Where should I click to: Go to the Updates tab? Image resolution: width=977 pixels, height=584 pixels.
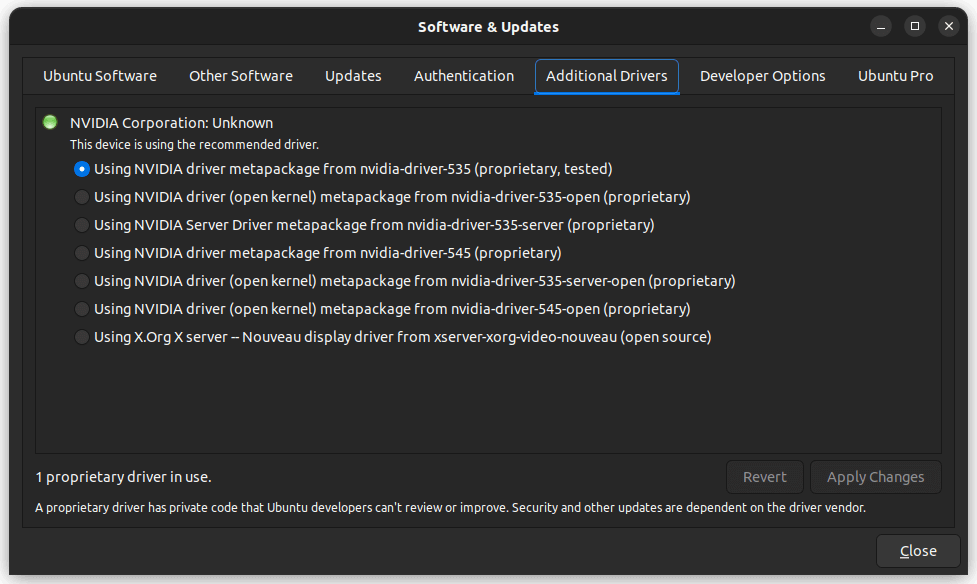pyautogui.click(x=353, y=76)
